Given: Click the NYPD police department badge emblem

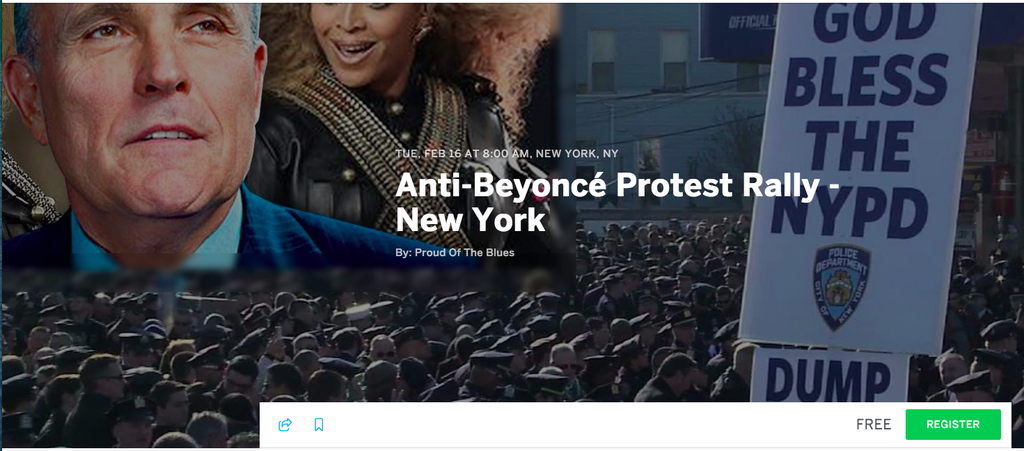Looking at the screenshot, I should pyautogui.click(x=841, y=286).
